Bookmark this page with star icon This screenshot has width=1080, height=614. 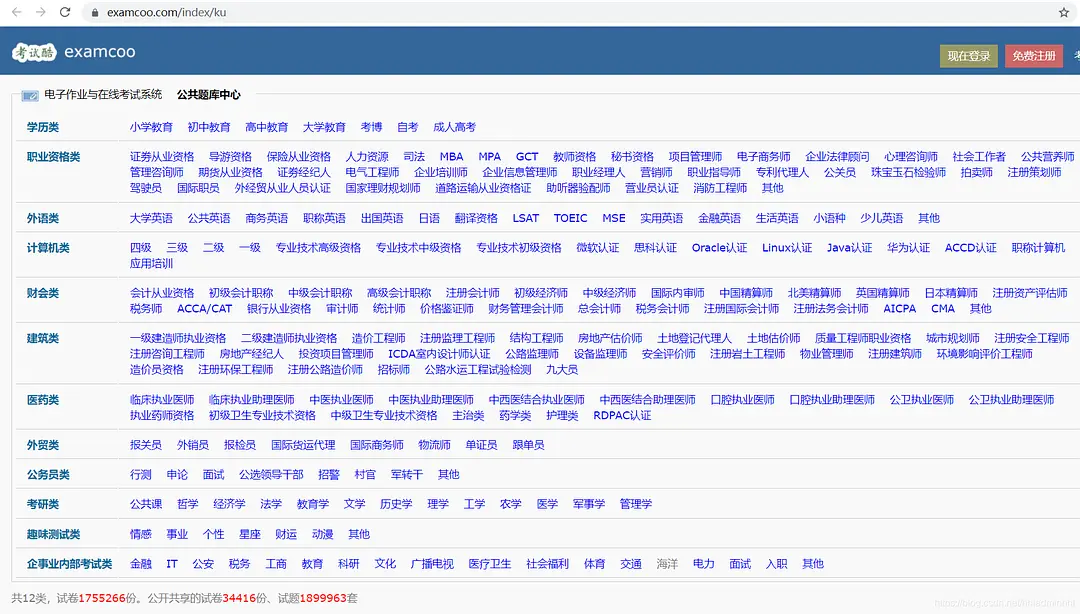[1063, 12]
